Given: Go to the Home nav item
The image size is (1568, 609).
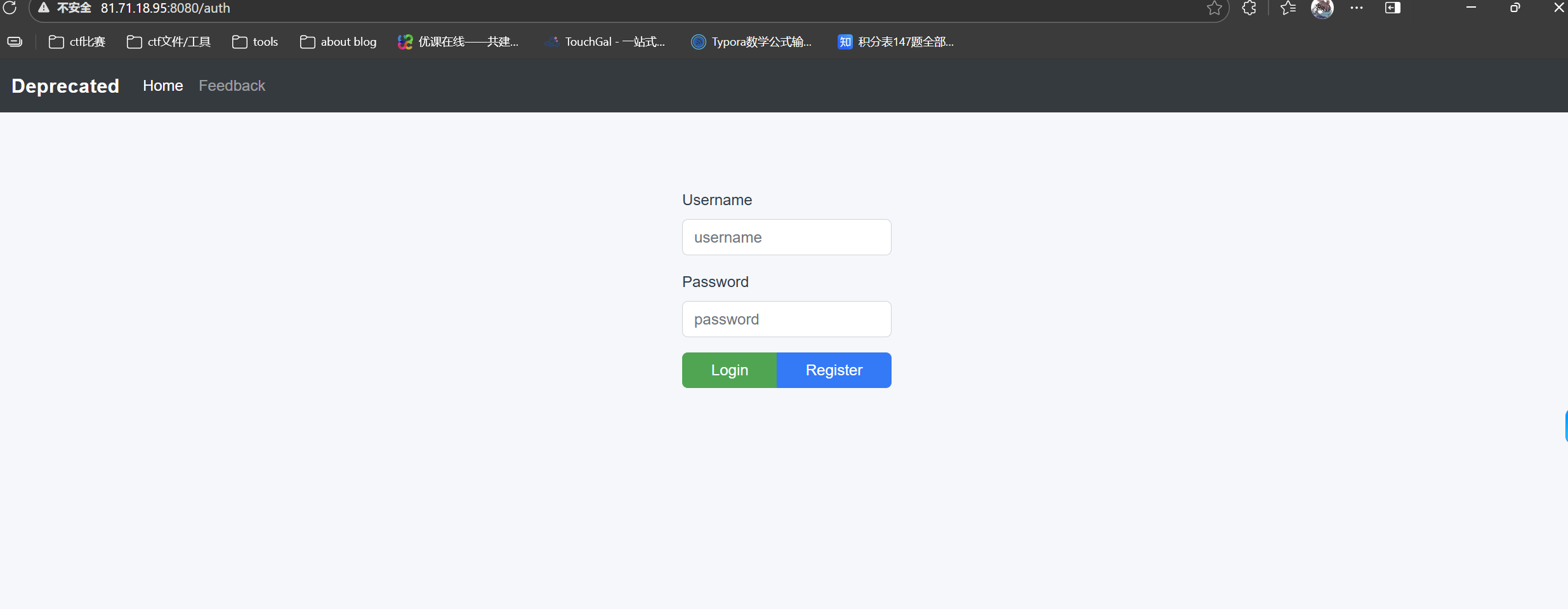Looking at the screenshot, I should pos(163,86).
